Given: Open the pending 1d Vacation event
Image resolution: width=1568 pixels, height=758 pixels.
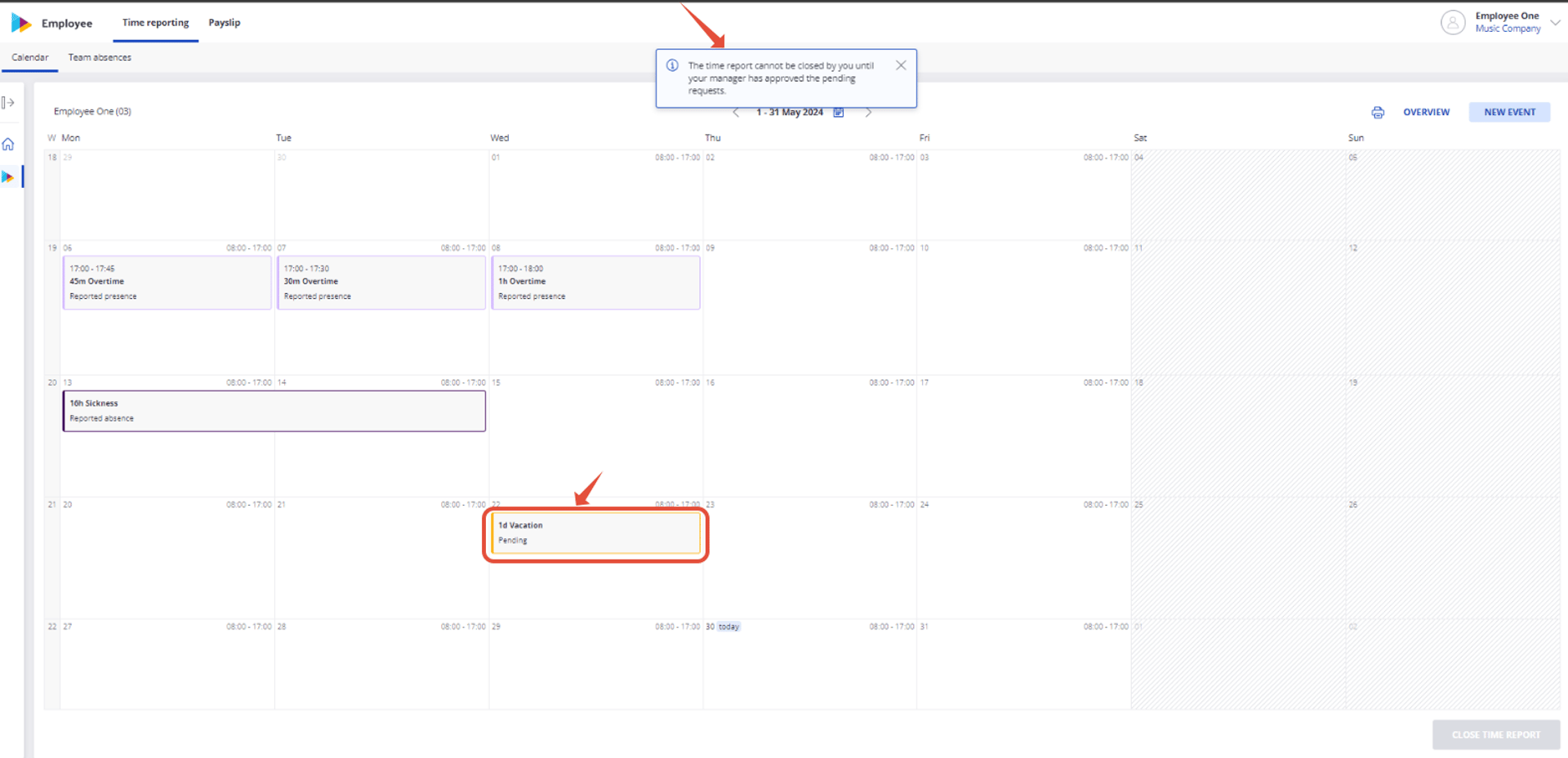Looking at the screenshot, I should click(595, 533).
